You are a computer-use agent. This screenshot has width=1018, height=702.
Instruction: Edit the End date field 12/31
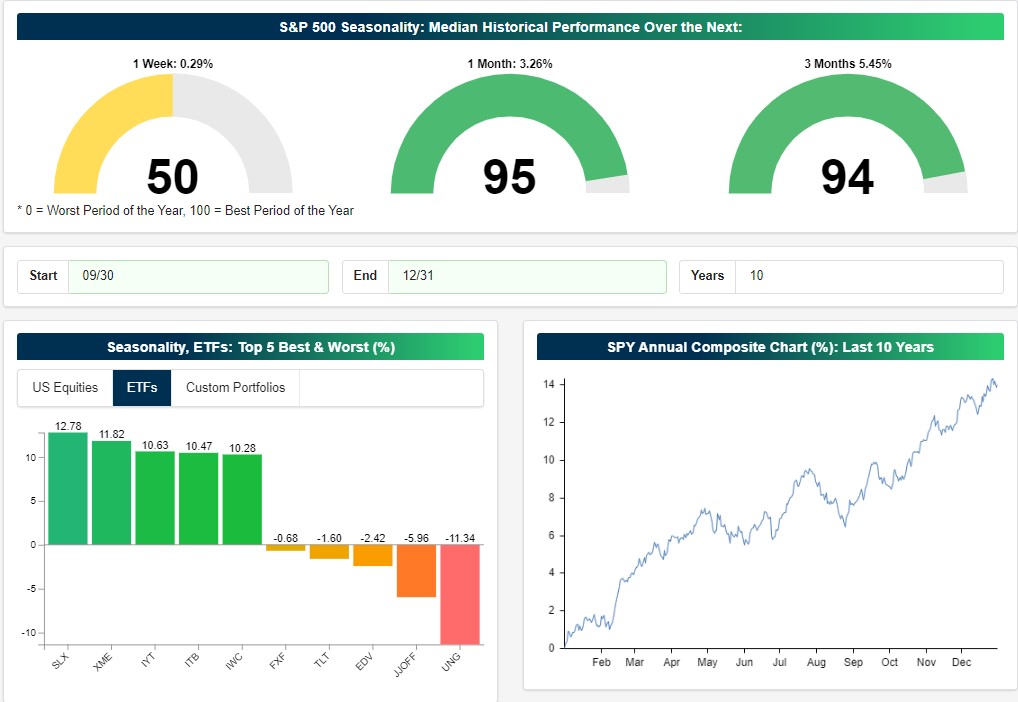point(527,276)
